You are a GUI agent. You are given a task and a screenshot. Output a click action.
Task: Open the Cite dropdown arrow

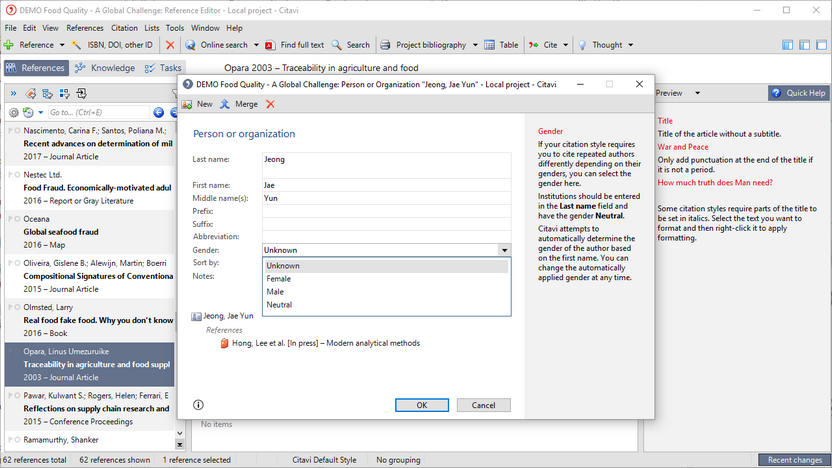(565, 45)
